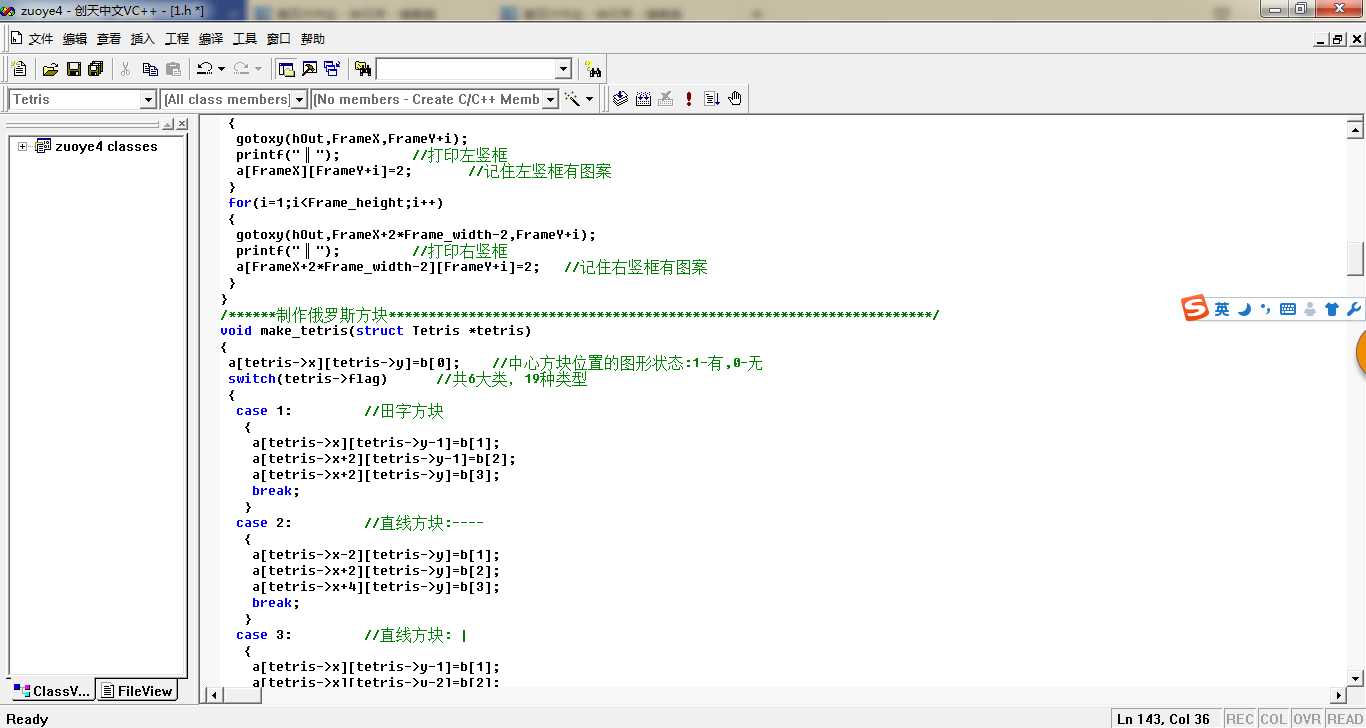
Task: Open the 插入 menu
Action: click(x=143, y=39)
